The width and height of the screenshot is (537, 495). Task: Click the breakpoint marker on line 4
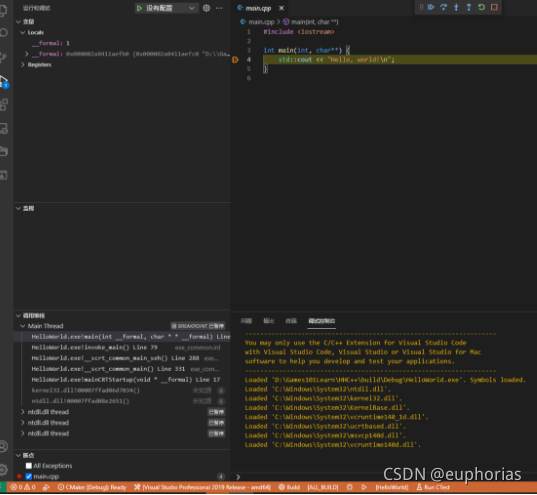pyautogui.click(x=235, y=60)
